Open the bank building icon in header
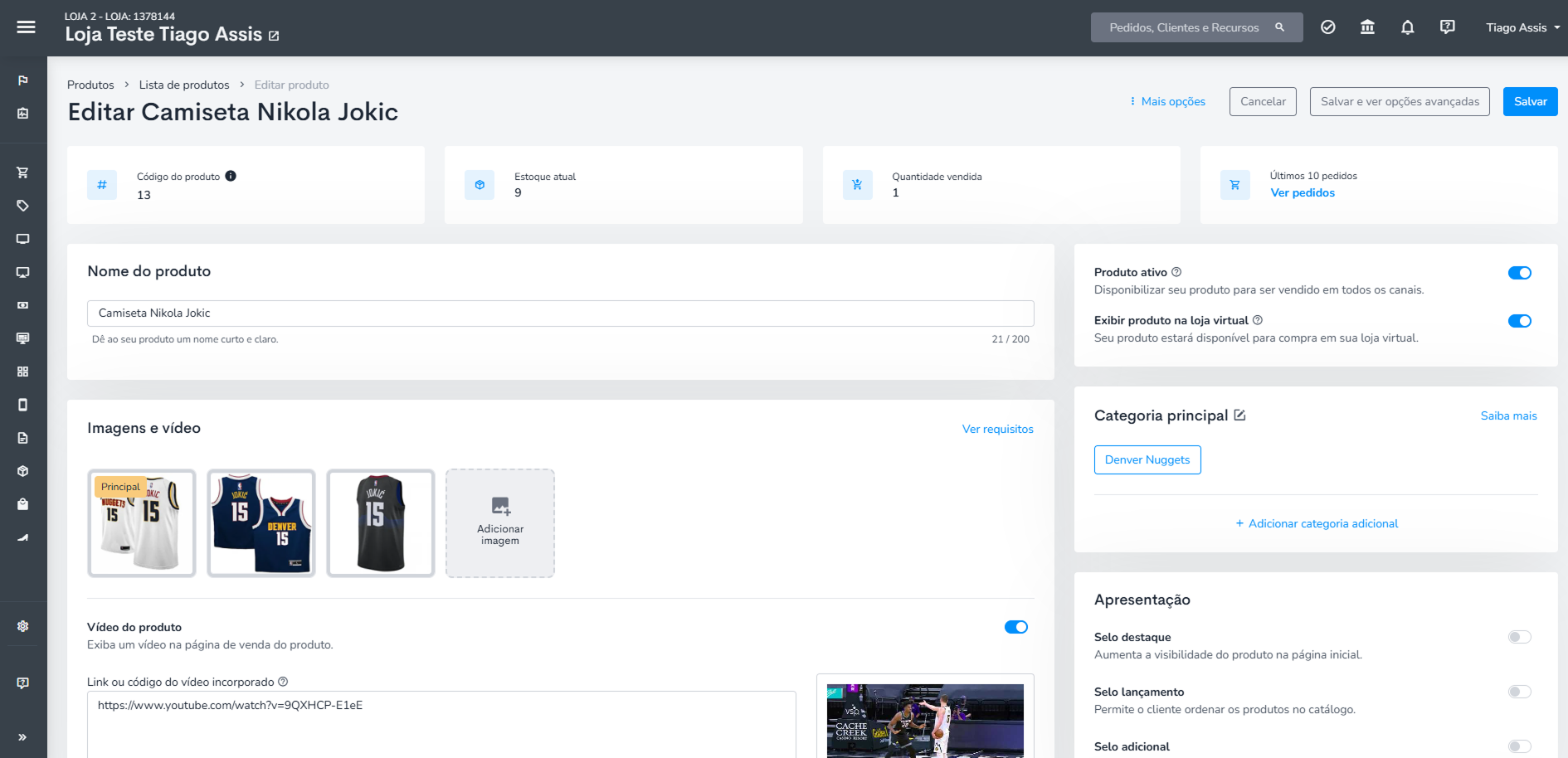The width and height of the screenshot is (1568, 758). (1367, 27)
